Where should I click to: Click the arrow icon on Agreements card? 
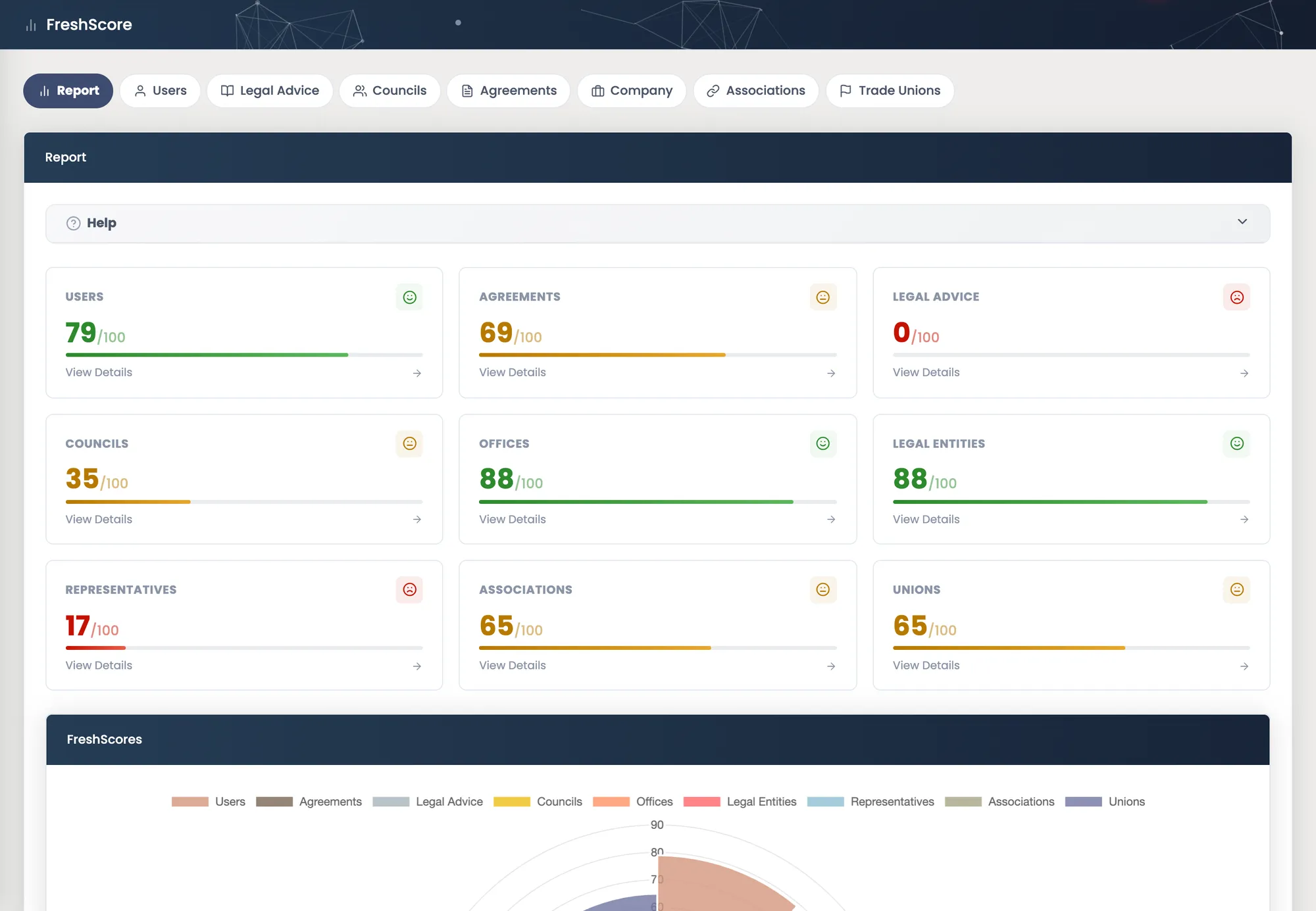pyautogui.click(x=830, y=373)
